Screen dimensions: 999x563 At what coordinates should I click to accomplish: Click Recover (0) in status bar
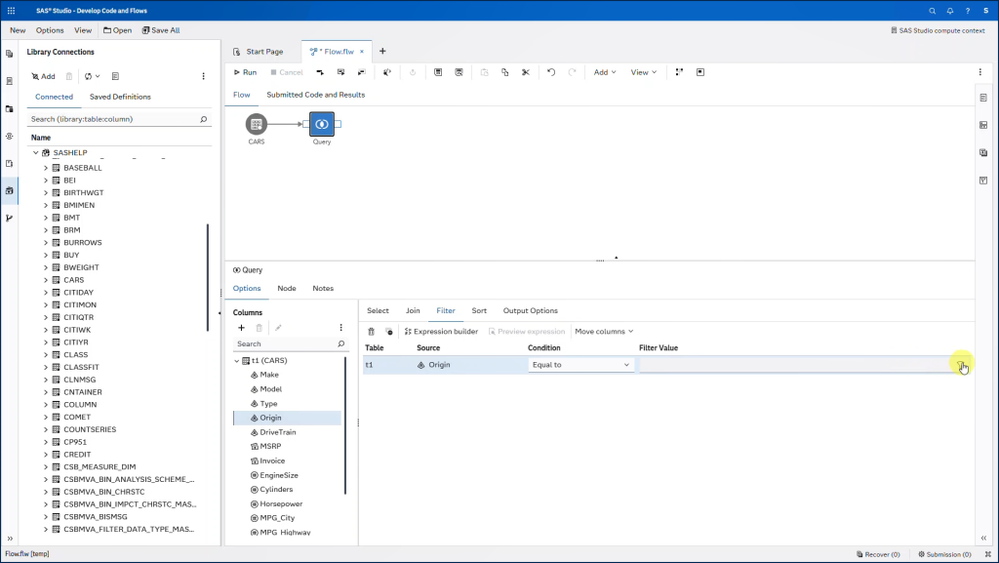(878, 554)
